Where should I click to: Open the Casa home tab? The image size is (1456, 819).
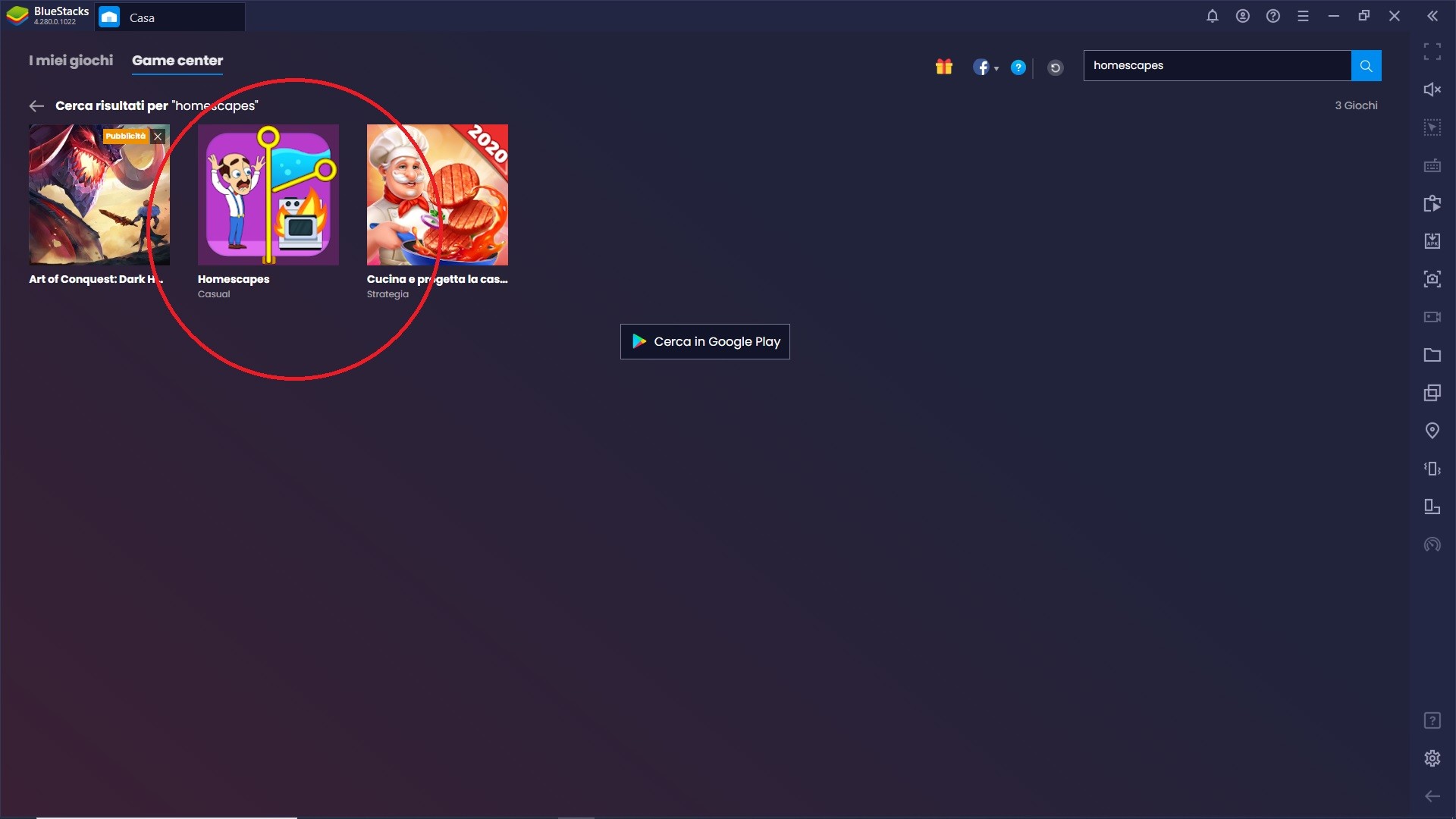(x=170, y=17)
